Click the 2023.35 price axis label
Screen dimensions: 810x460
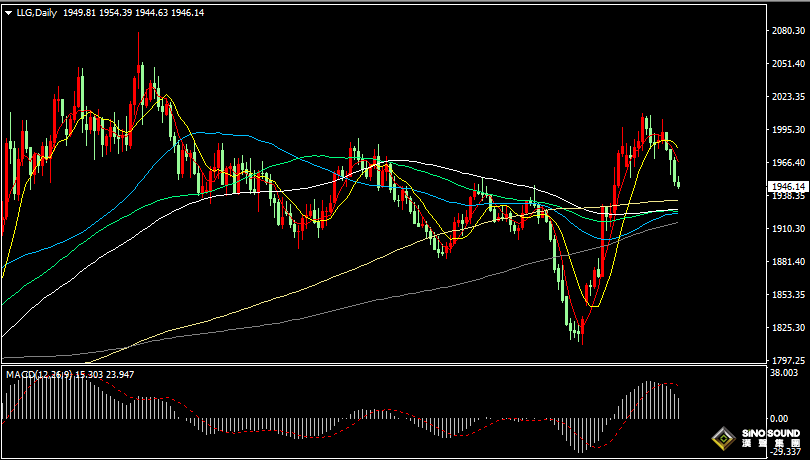pyautogui.click(x=788, y=97)
